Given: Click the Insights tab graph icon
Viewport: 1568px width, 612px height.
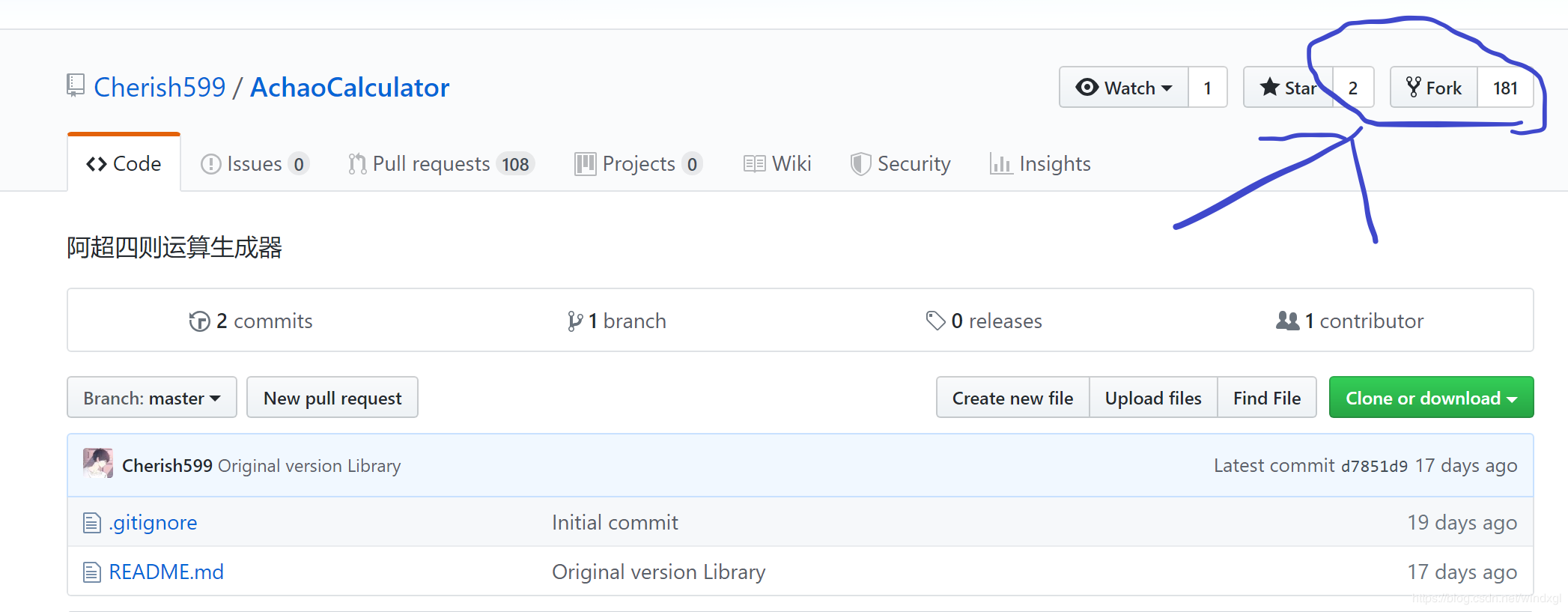Looking at the screenshot, I should coord(1001,164).
